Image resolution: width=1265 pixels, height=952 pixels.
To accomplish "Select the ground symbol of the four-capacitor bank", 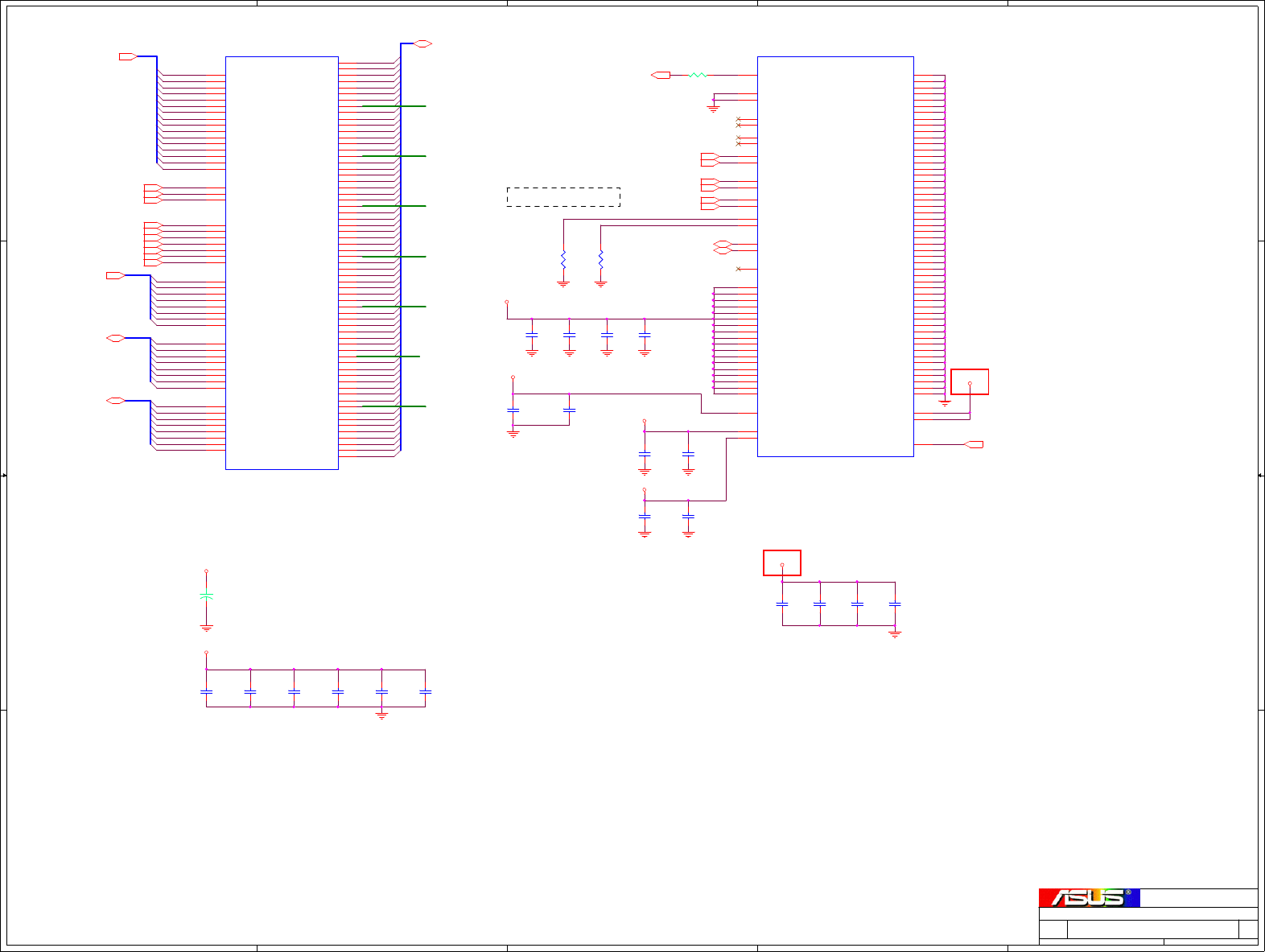I will pyautogui.click(x=895, y=635).
